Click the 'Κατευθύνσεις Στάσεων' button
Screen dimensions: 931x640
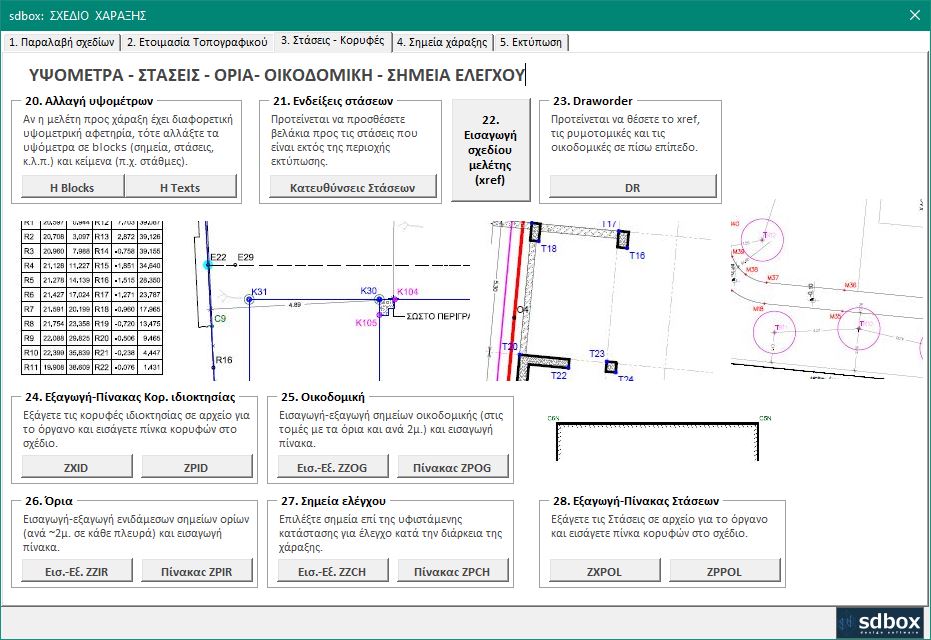[x=354, y=187]
